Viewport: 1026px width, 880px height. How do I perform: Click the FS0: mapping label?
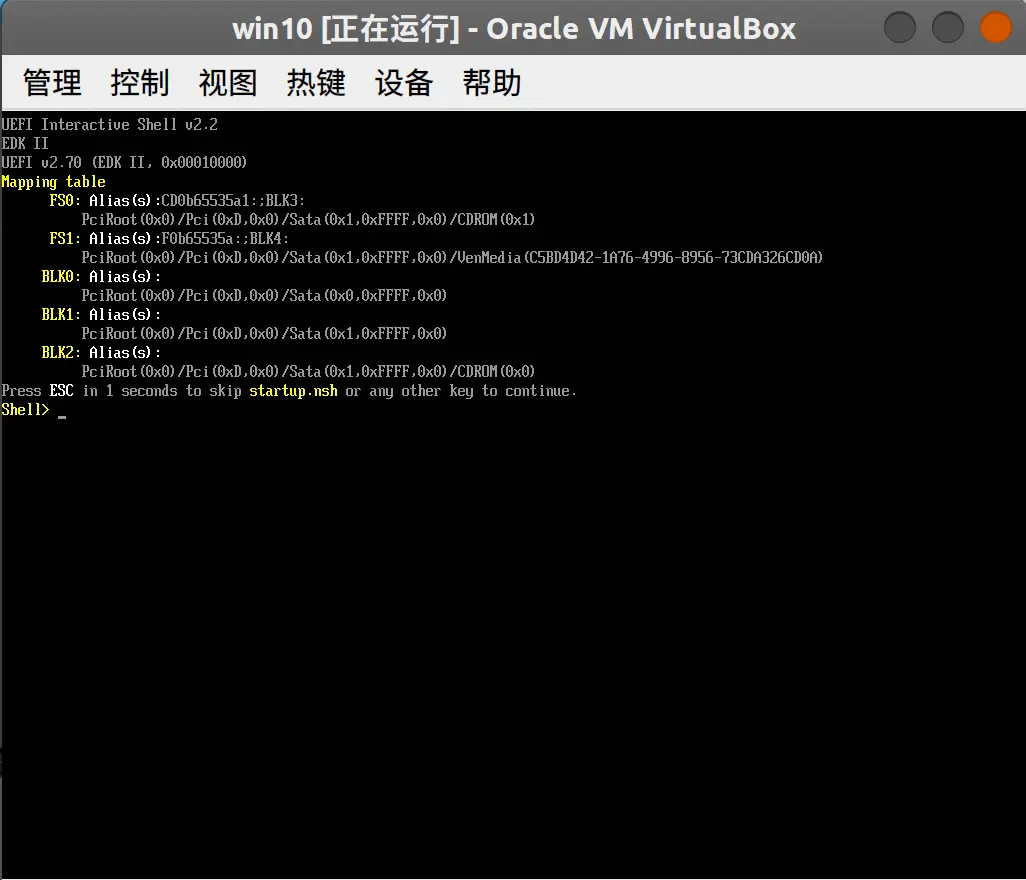pos(65,201)
